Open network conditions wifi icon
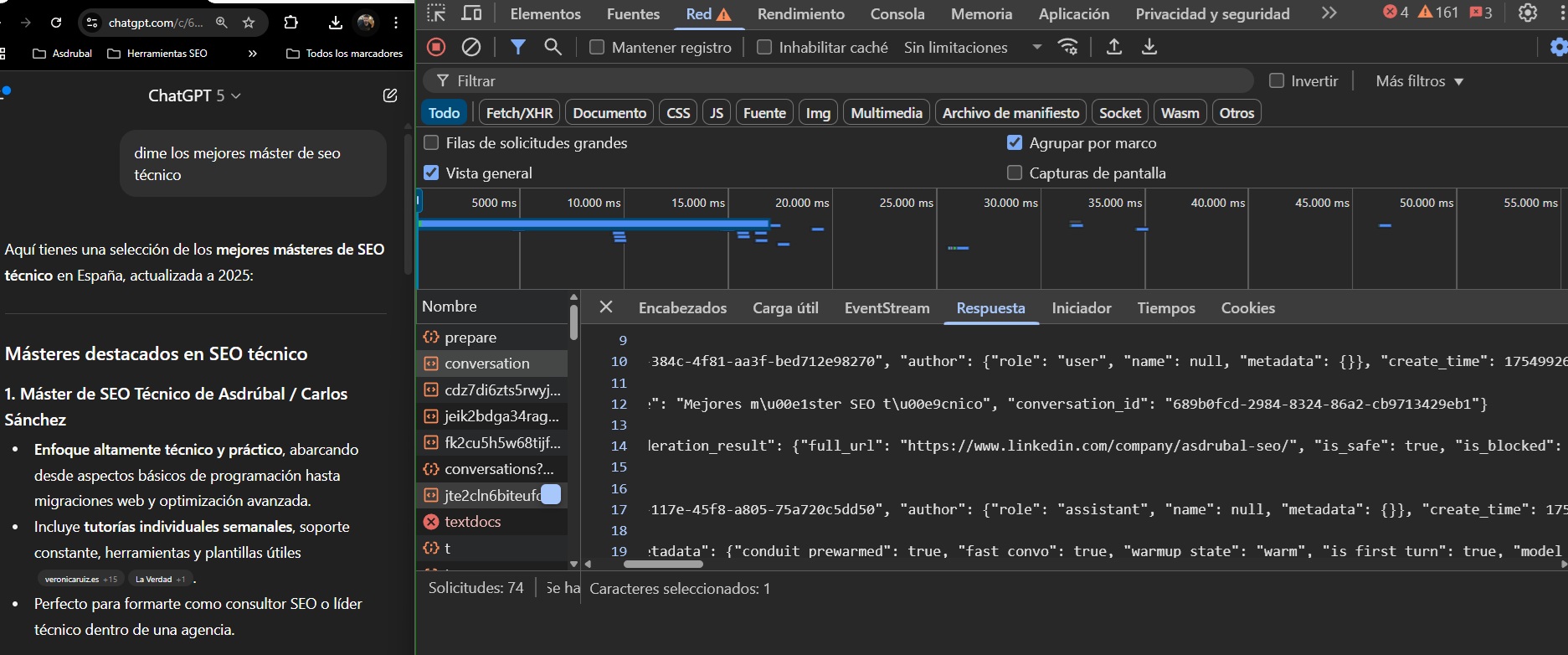 pos(1068,47)
